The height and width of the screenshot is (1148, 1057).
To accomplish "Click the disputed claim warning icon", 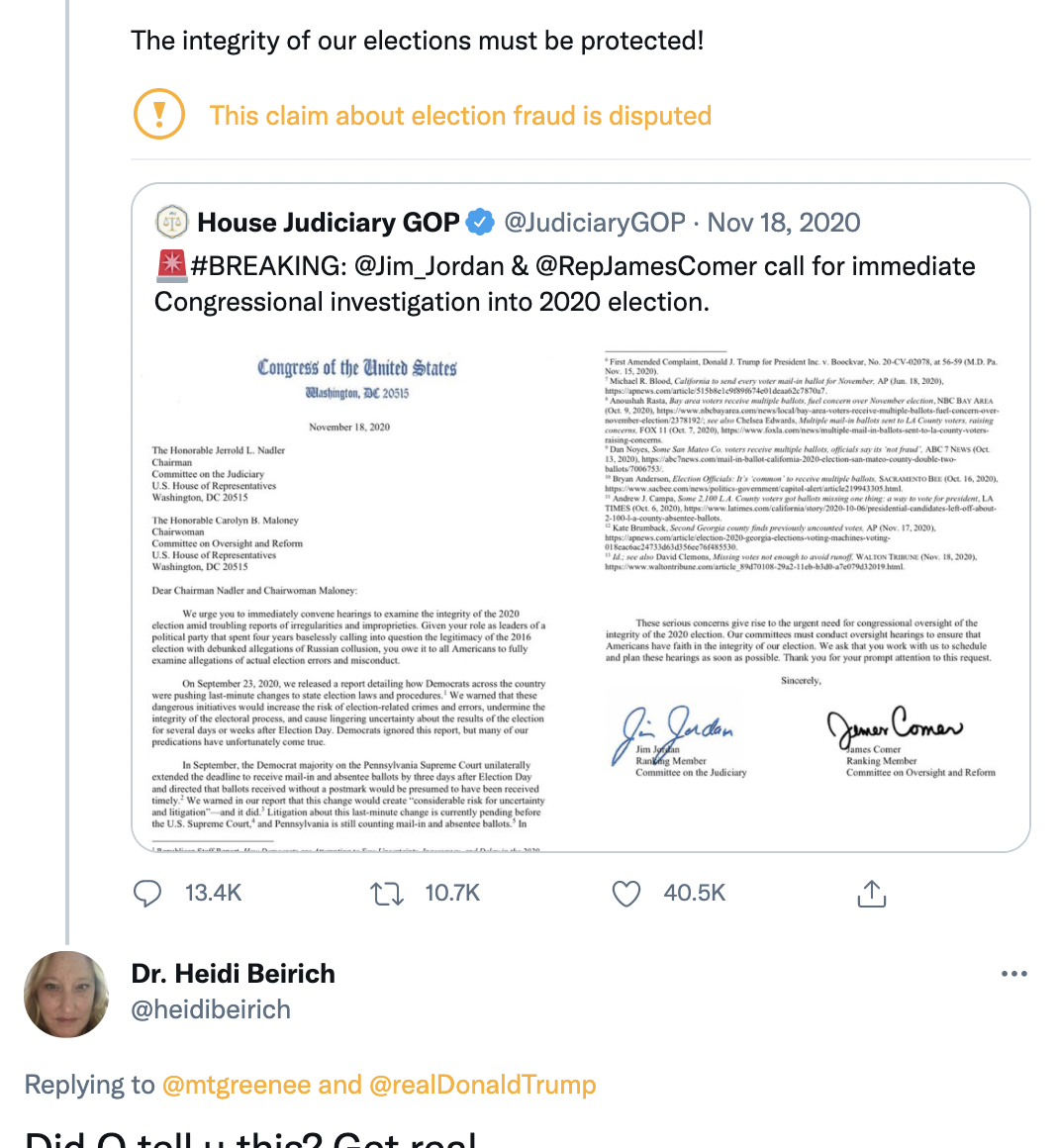I will click(x=158, y=114).
